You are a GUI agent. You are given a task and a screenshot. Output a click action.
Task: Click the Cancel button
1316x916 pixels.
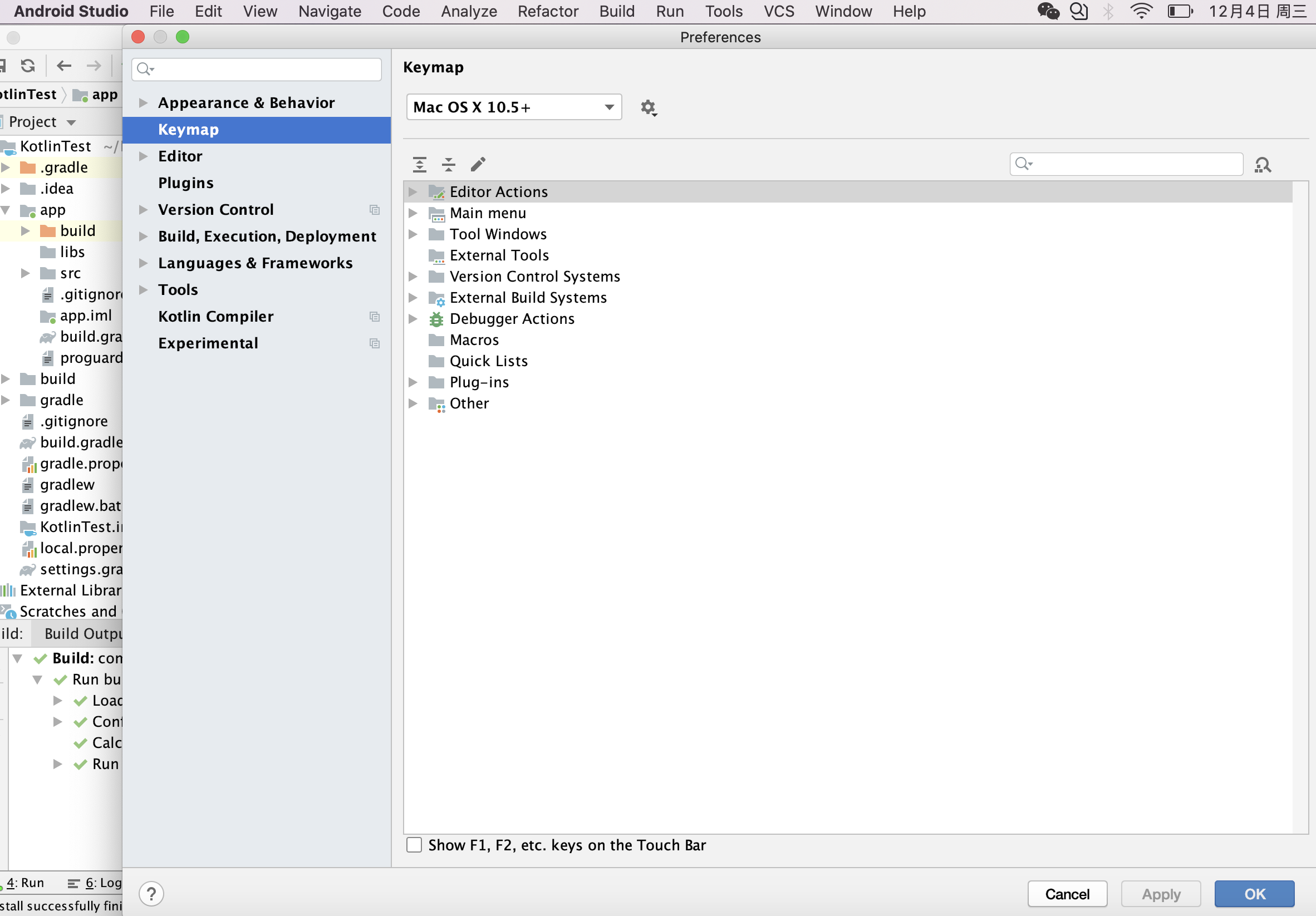point(1067,894)
